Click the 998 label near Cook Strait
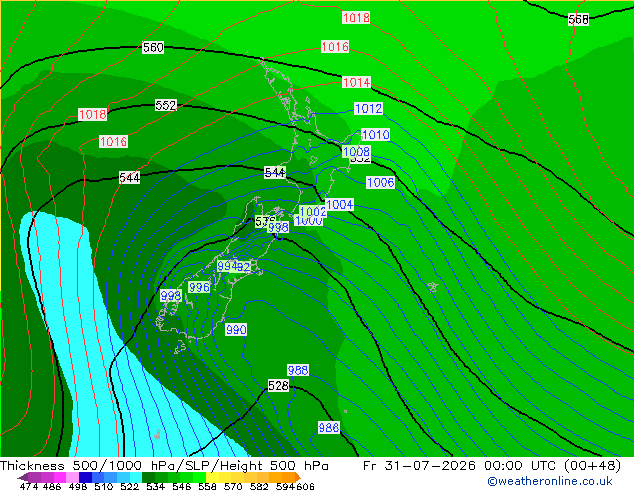634x490 pixels. 279,227
